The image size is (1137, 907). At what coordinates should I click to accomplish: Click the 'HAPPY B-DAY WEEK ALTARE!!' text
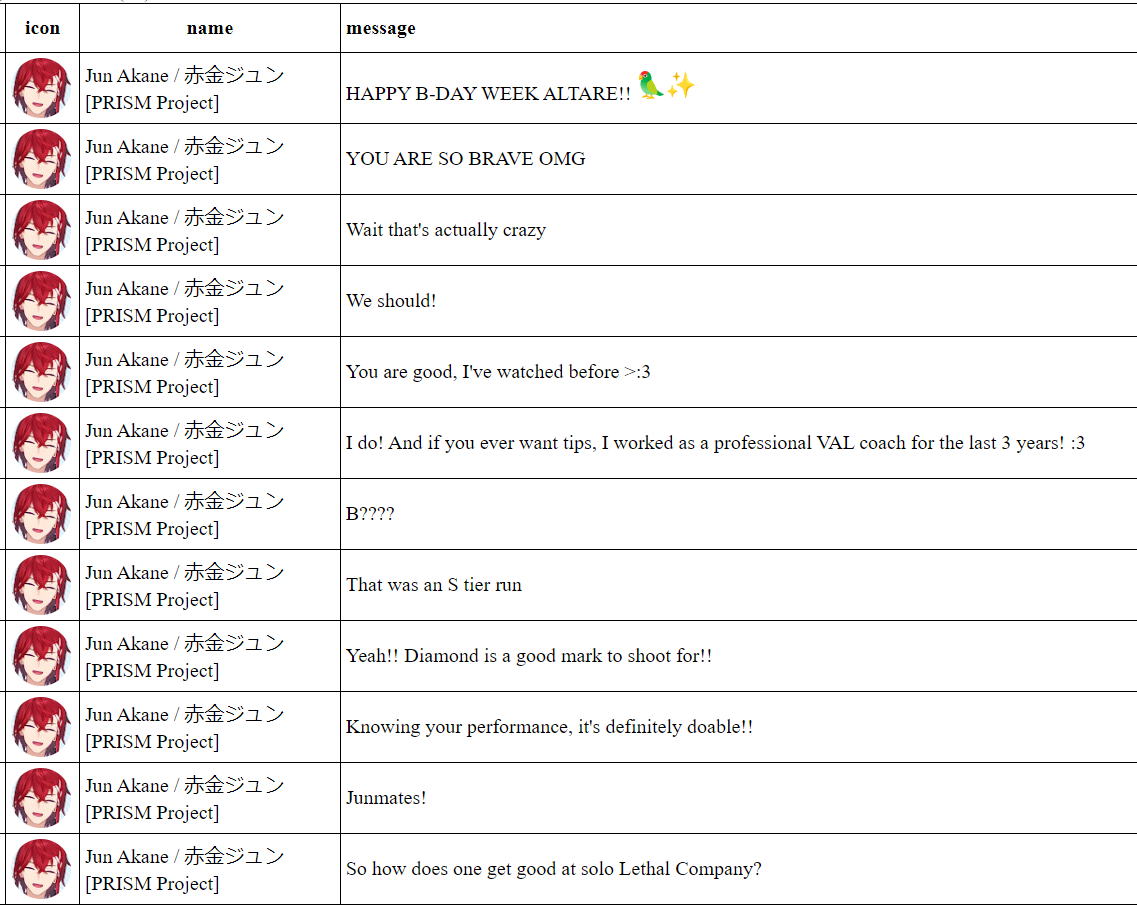coord(488,94)
